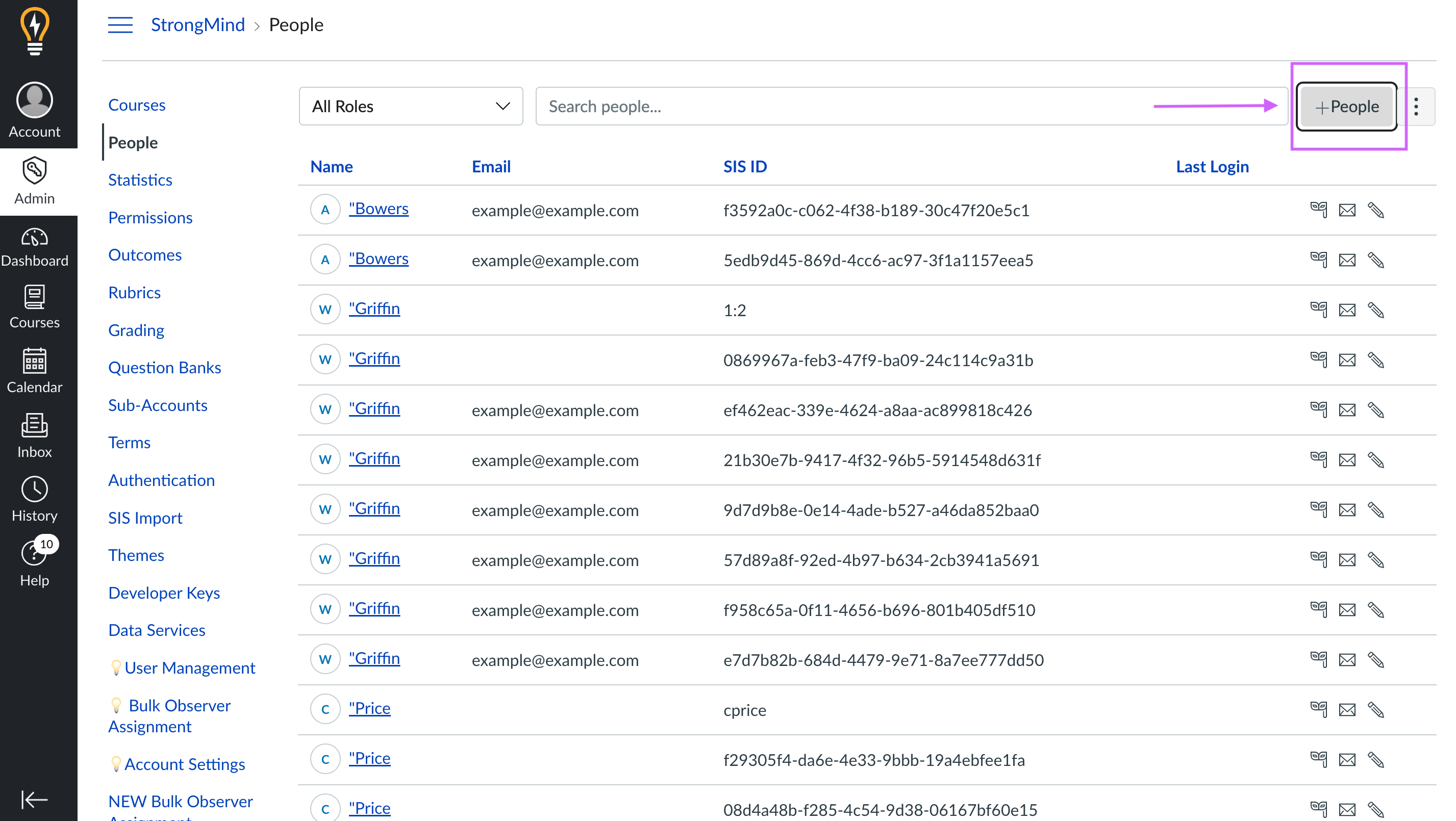
Task: Open Themes in account navigation
Action: pyautogui.click(x=136, y=555)
